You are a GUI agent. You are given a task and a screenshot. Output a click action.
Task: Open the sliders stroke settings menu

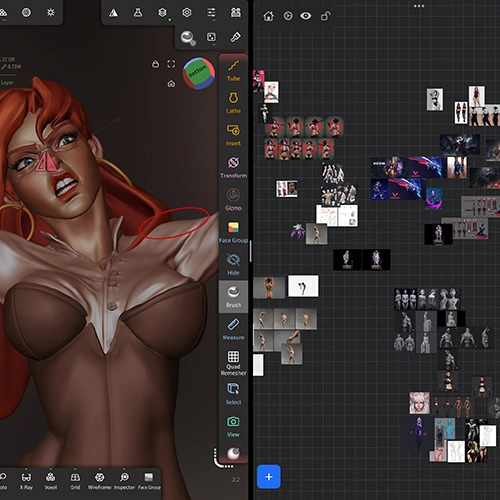211,13
